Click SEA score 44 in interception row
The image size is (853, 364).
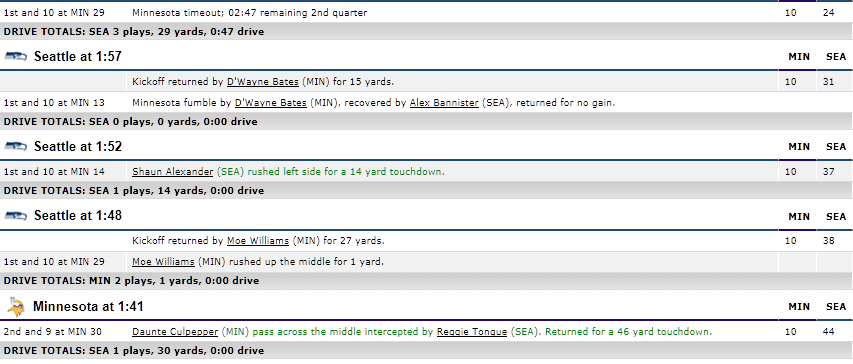[x=829, y=331]
